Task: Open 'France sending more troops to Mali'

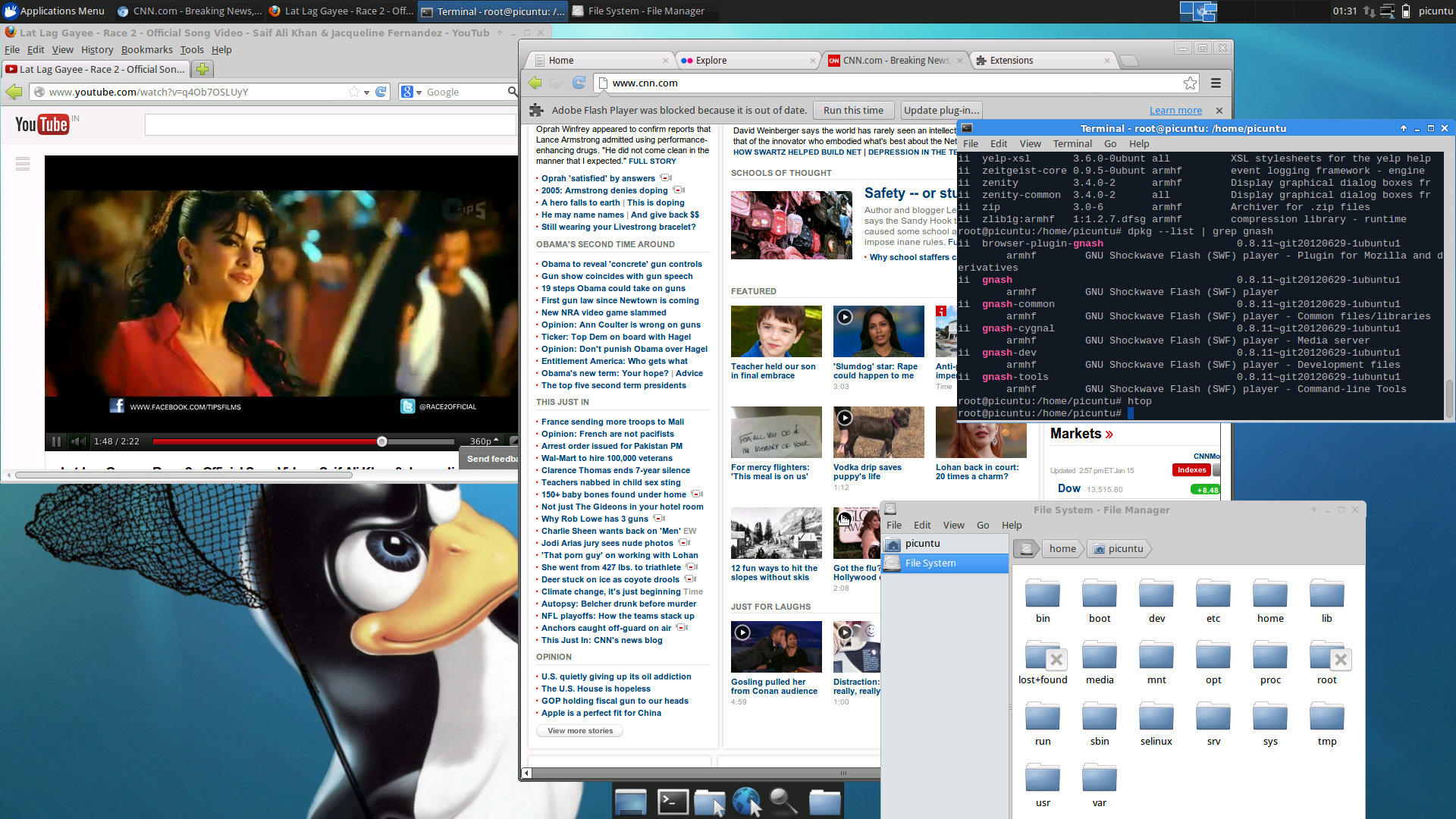Action: tap(613, 422)
